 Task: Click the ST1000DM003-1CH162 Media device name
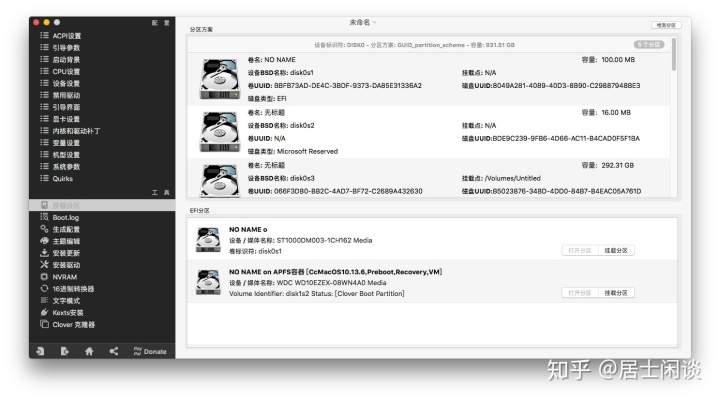click(x=324, y=240)
